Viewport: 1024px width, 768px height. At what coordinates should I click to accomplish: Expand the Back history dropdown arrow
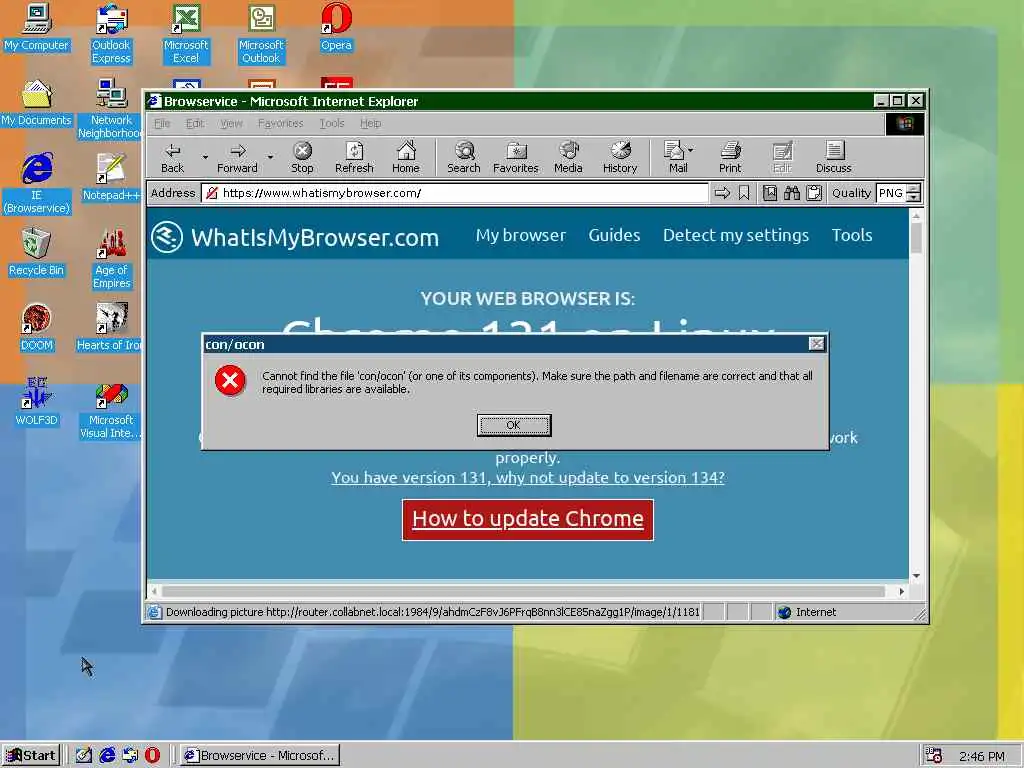tap(205, 157)
